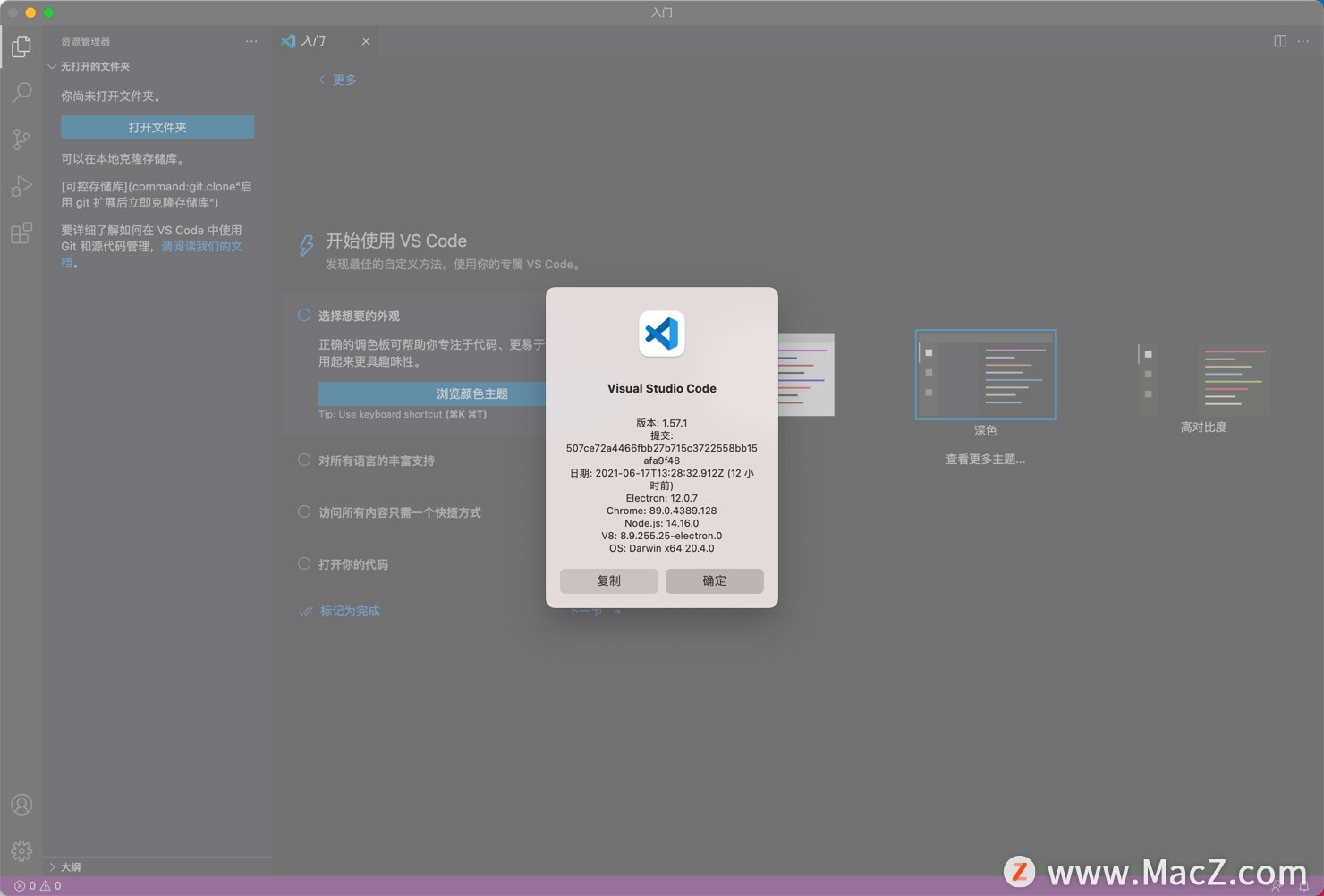Click the Visual Studio Code title in dialog

[x=662, y=388]
